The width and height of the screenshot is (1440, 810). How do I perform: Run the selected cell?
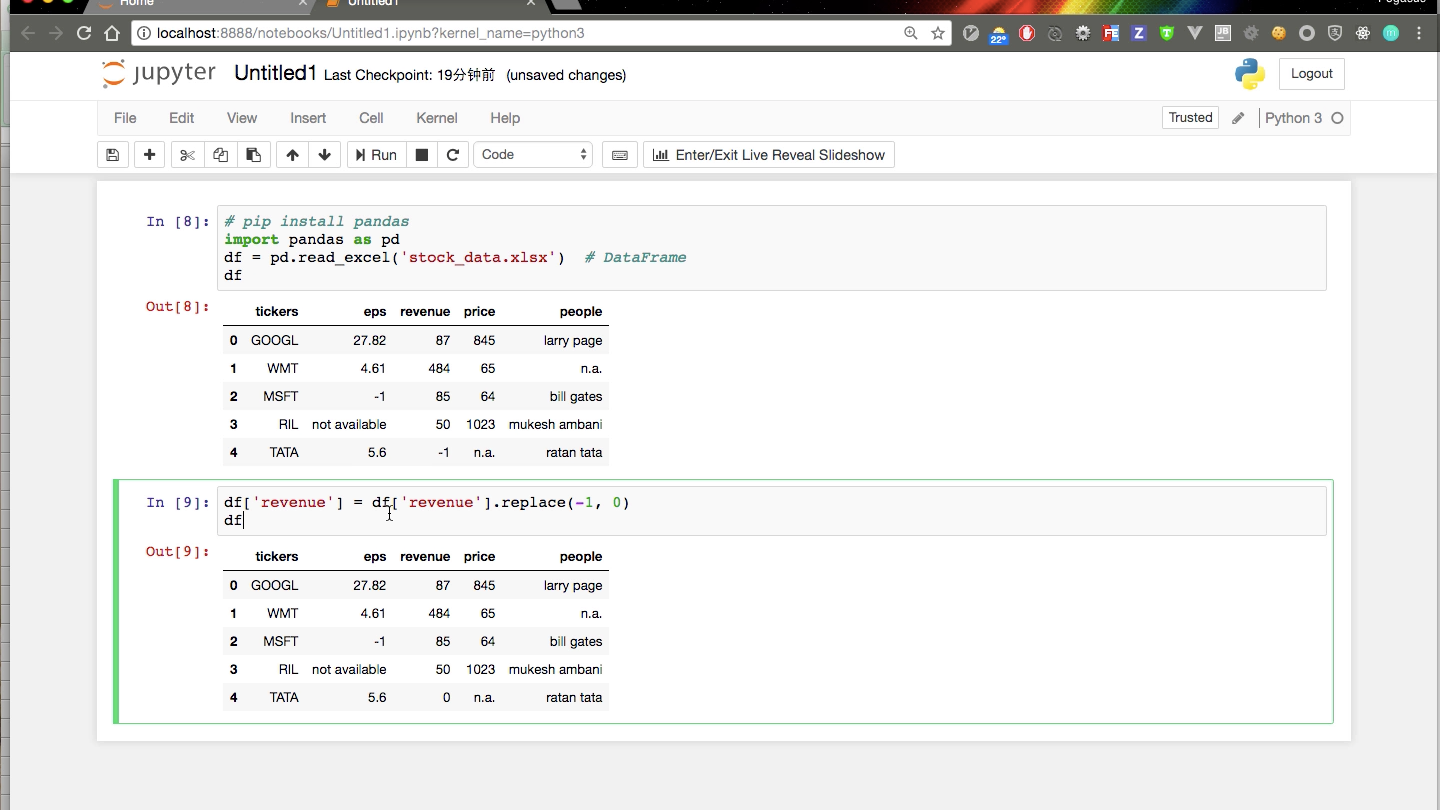[x=375, y=154]
